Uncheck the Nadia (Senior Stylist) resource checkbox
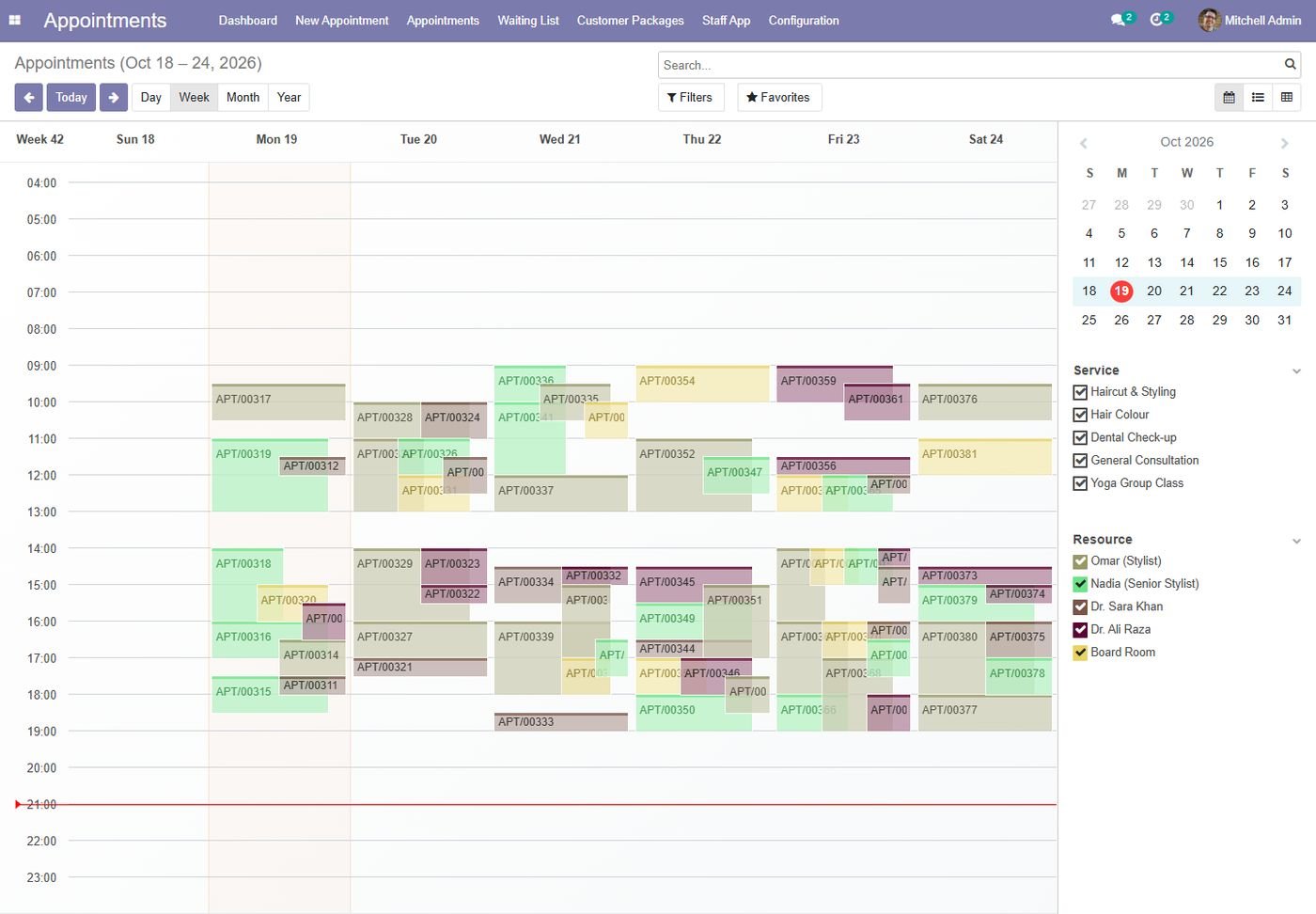The image size is (1316, 914). pyautogui.click(x=1080, y=584)
